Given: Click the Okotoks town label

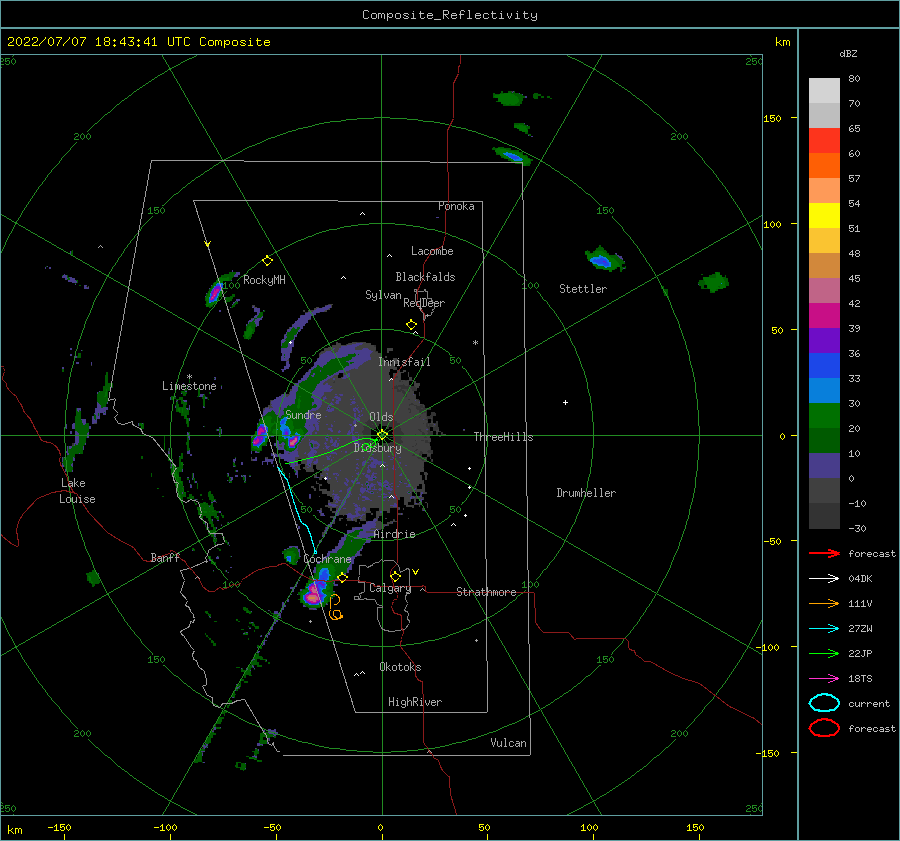Looking at the screenshot, I should coord(400,667).
